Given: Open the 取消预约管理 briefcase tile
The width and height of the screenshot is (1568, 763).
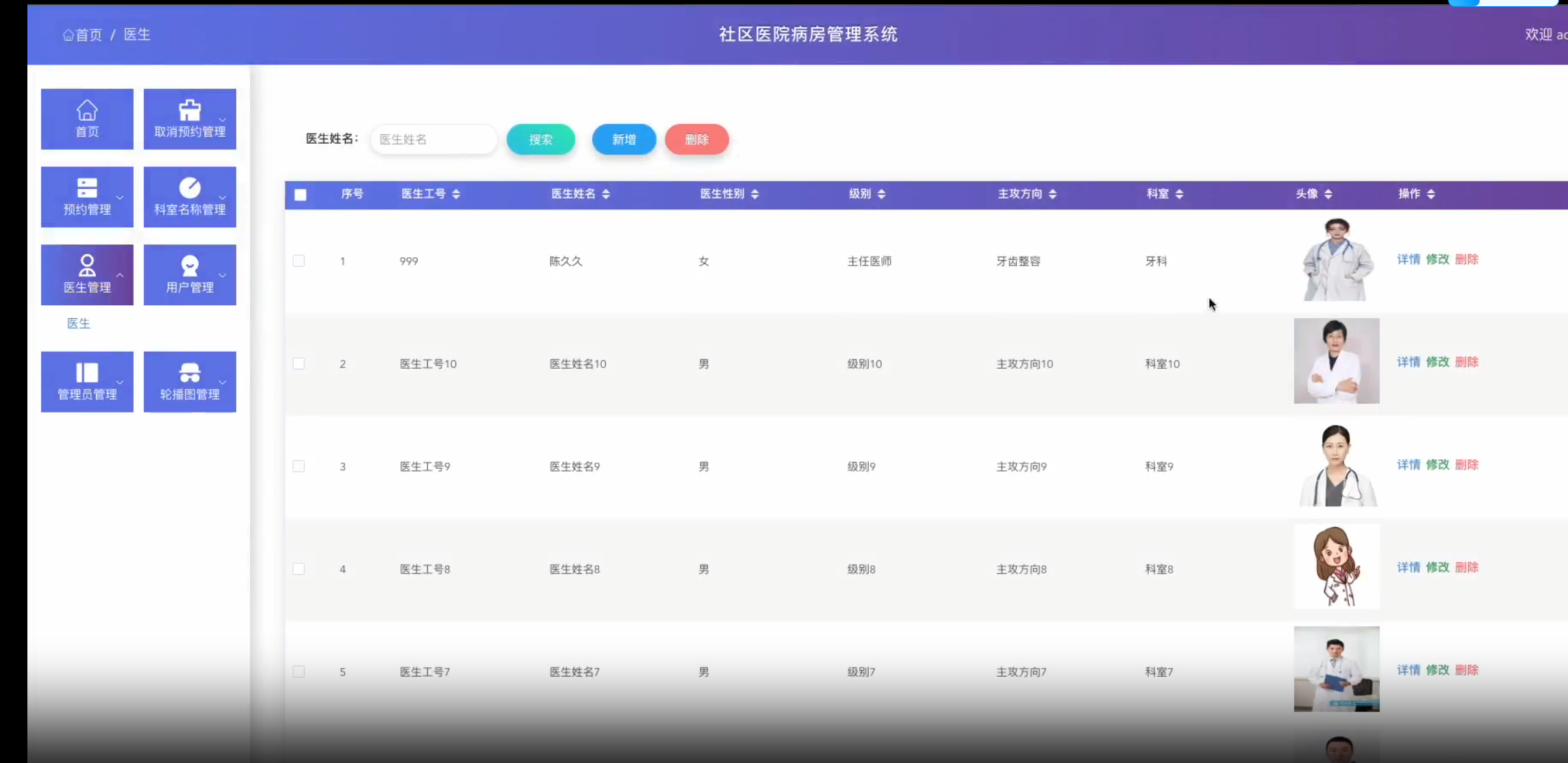Looking at the screenshot, I should (x=190, y=119).
